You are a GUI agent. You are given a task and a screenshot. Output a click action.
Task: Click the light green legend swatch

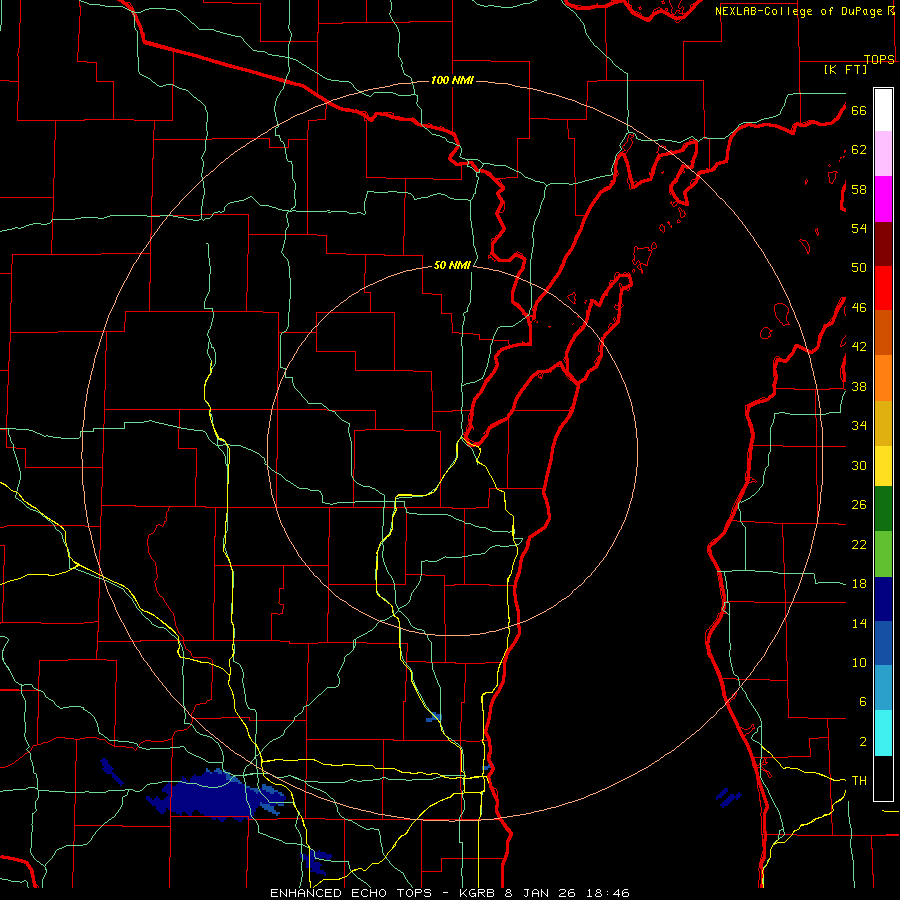[883, 554]
